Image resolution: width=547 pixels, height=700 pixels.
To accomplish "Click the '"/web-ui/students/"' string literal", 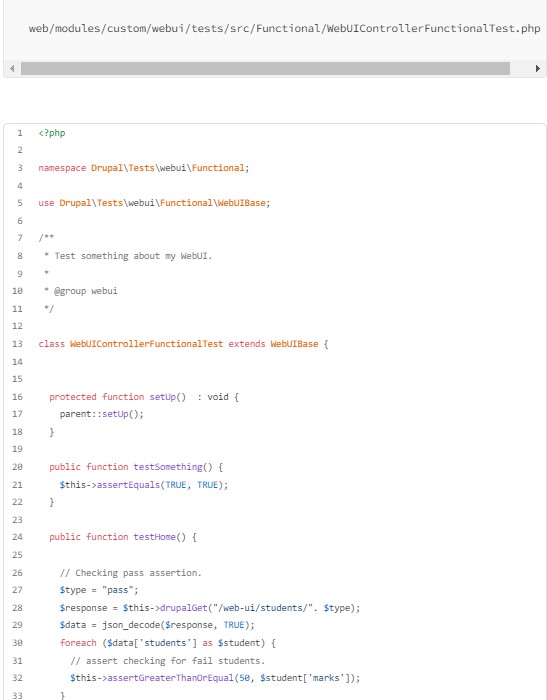I will click(x=263, y=608).
